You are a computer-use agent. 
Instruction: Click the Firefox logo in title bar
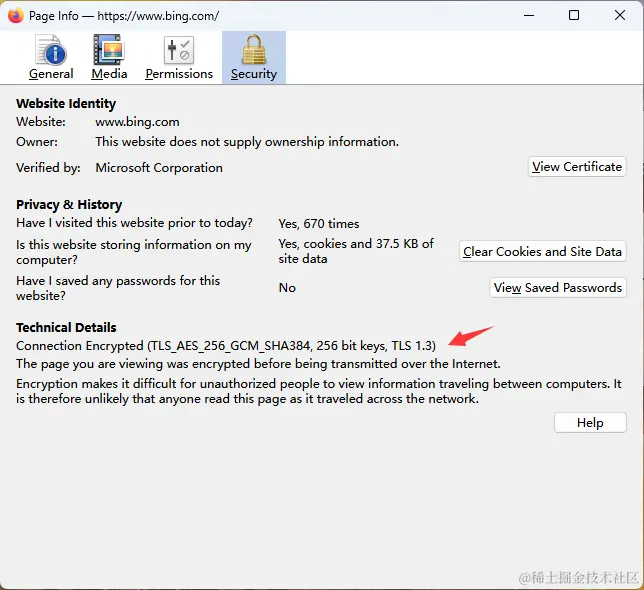pyautogui.click(x=16, y=16)
